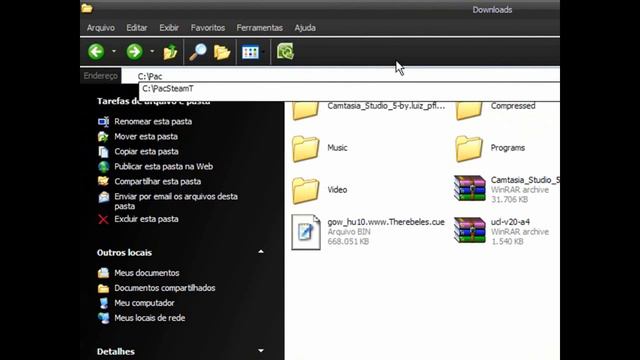This screenshot has height=360, width=640.
Task: Click the Meu computador icon
Action: (103, 303)
